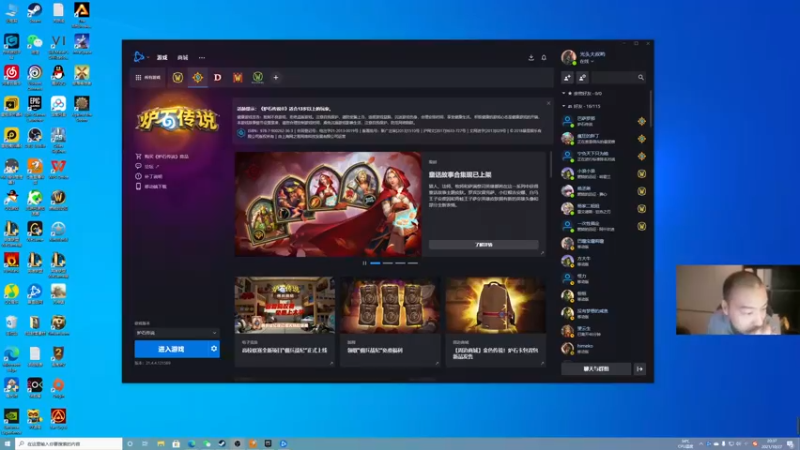This screenshot has width=800, height=450.
Task: Open Microsoft Edge desktop shortcut
Action: [11, 356]
